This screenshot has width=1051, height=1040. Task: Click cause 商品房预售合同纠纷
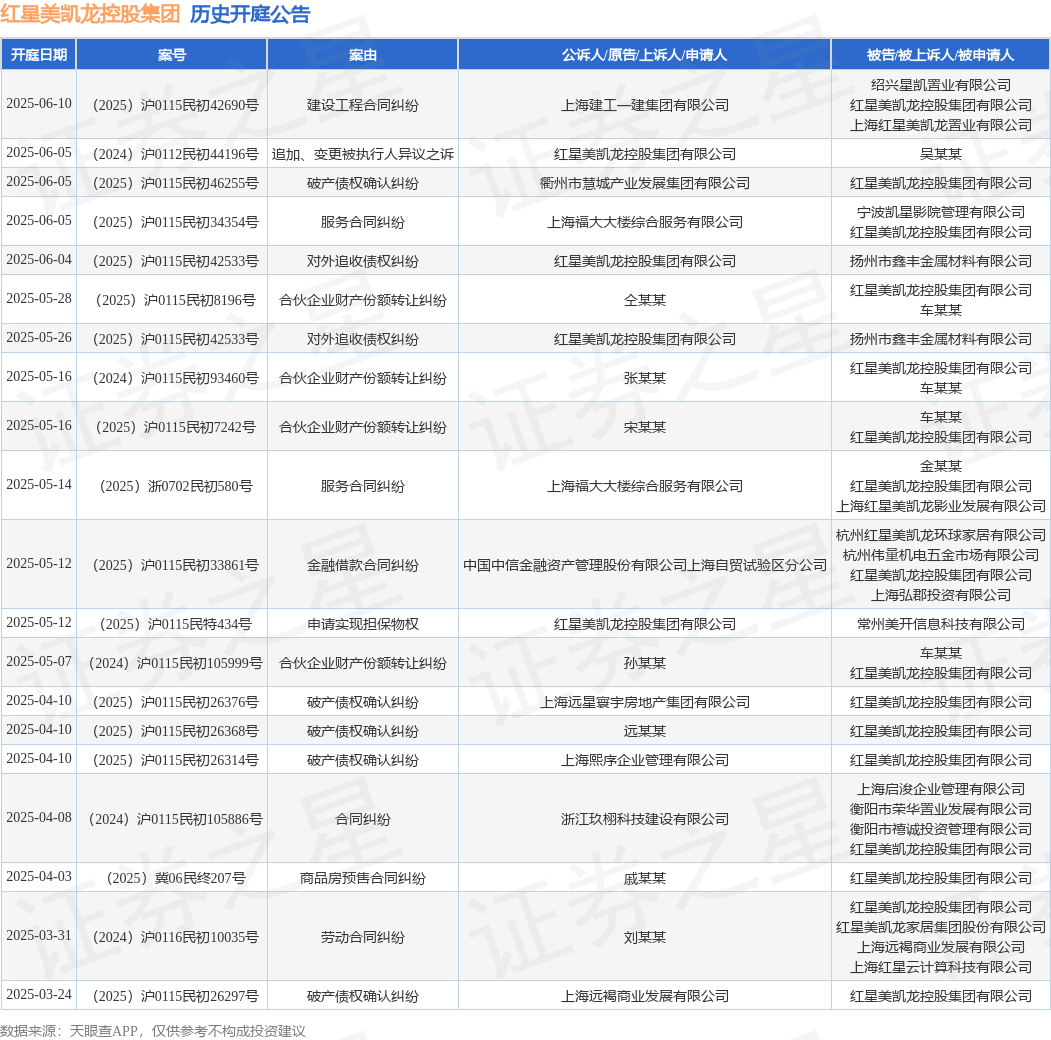(x=363, y=878)
